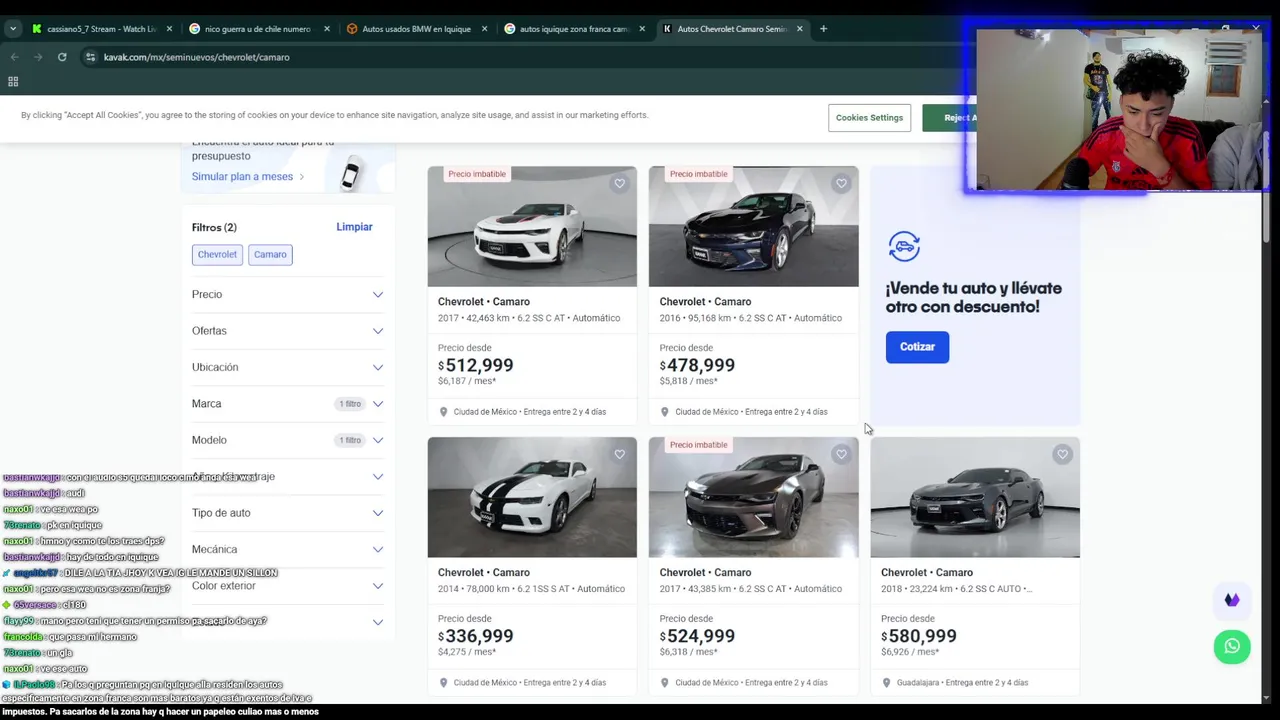Open the white striped 2014 Camaro photo
The image size is (1280, 720).
pos(532,497)
